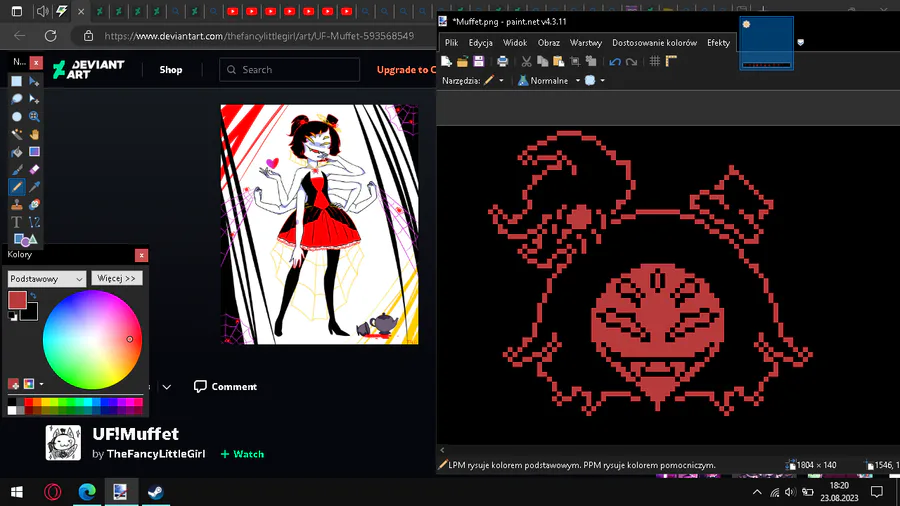
Task: Show hidden system tray icons
Action: coord(757,492)
